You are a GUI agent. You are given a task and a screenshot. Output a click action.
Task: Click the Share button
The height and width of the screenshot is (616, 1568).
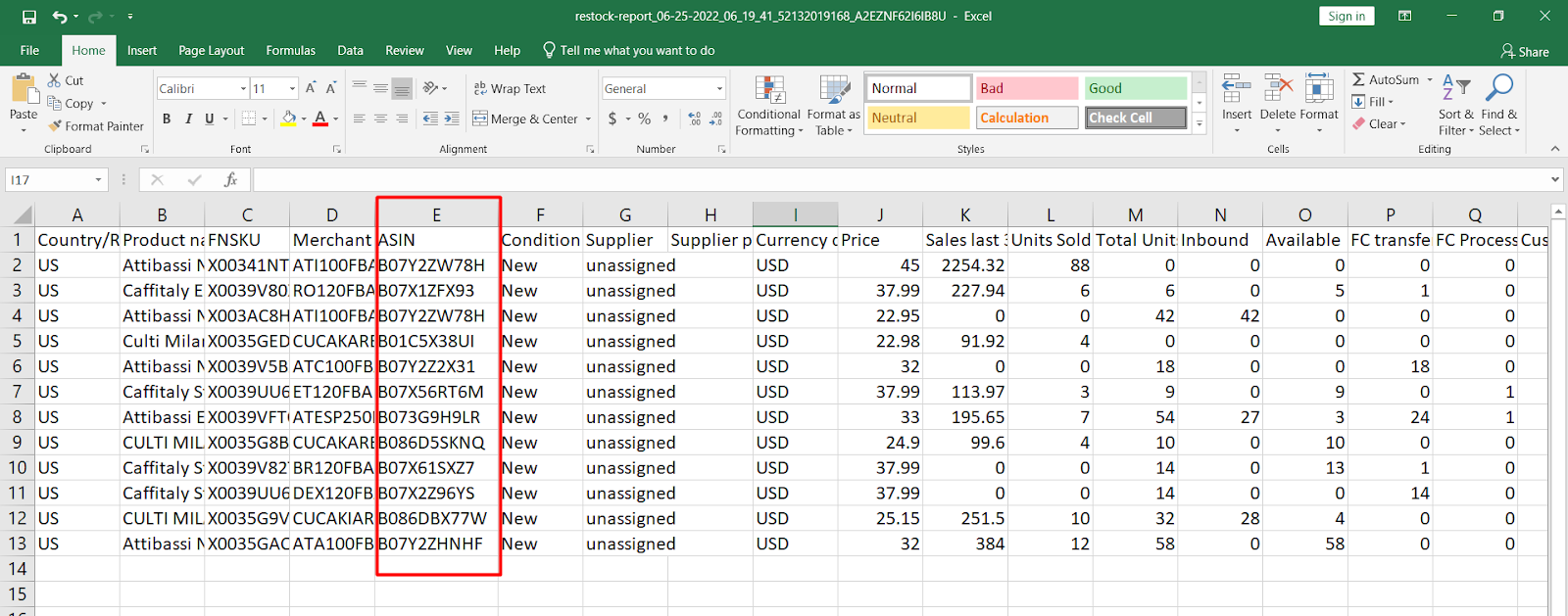click(x=1525, y=52)
